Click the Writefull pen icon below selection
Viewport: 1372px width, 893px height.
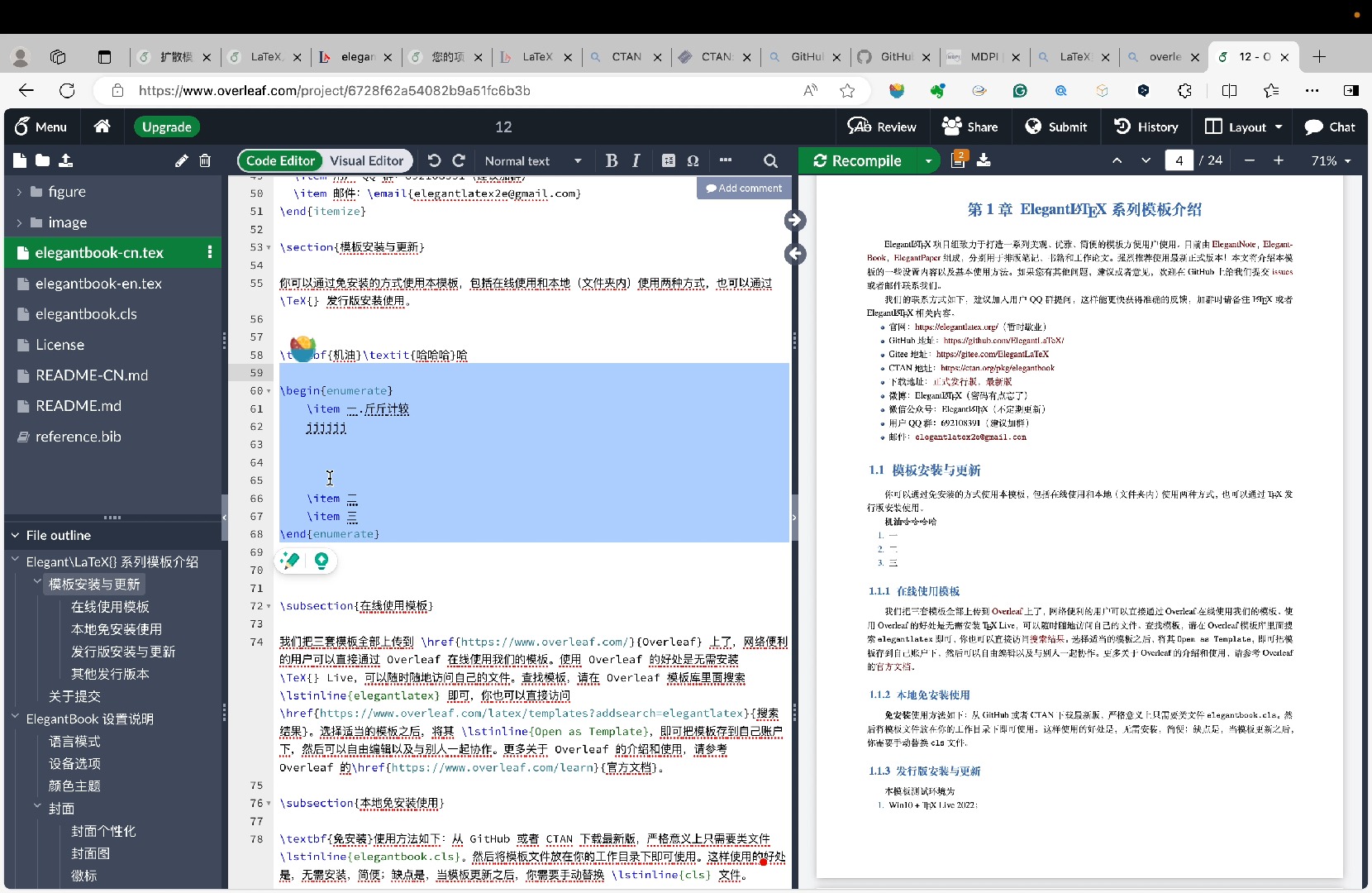tap(290, 561)
